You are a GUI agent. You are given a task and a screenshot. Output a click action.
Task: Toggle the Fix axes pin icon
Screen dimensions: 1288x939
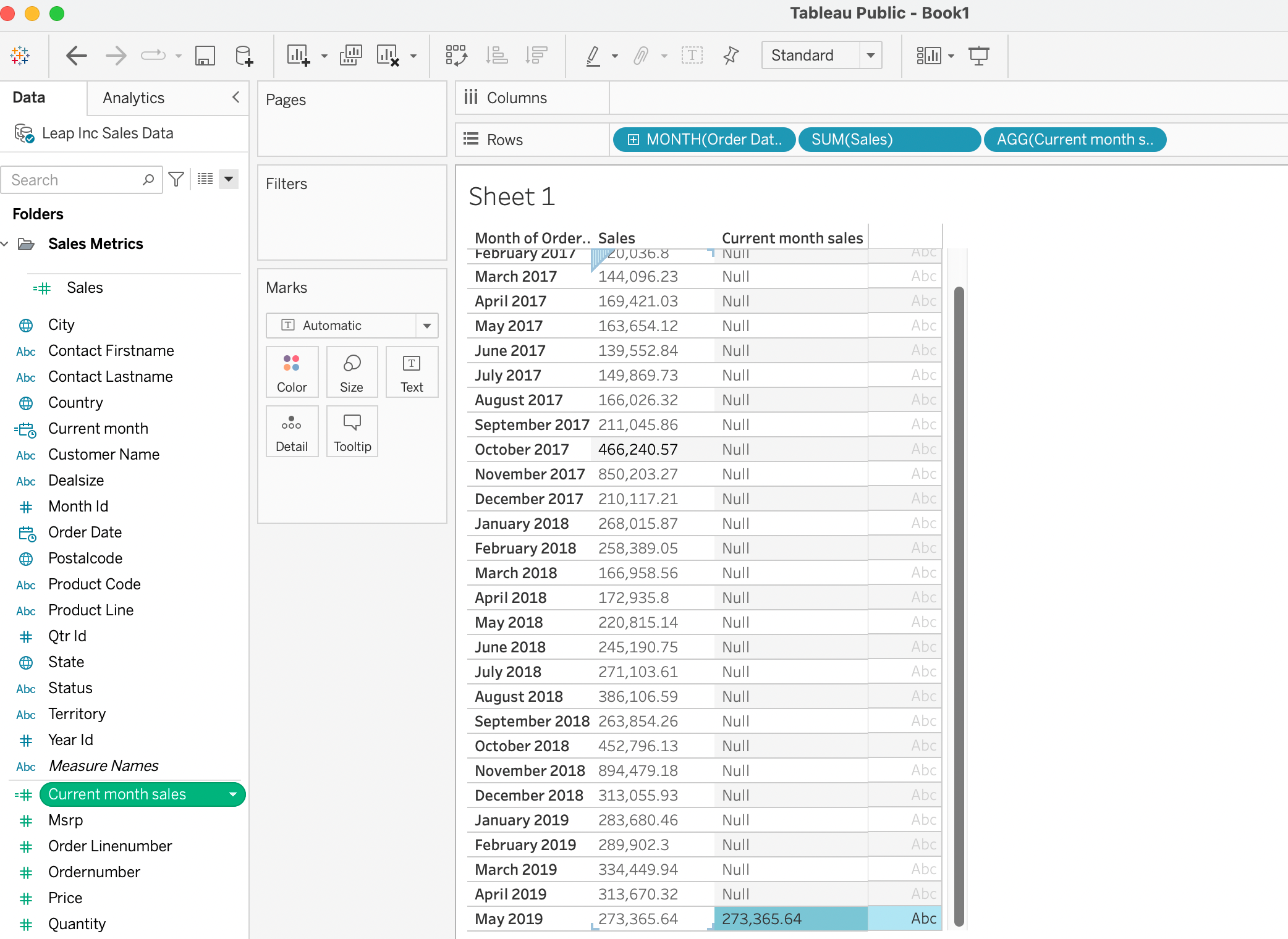(x=731, y=56)
